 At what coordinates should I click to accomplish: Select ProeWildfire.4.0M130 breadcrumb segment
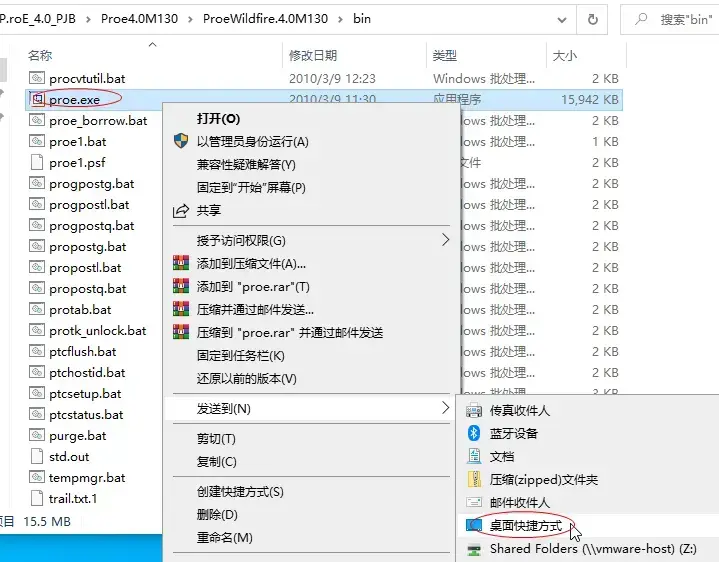tap(265, 19)
